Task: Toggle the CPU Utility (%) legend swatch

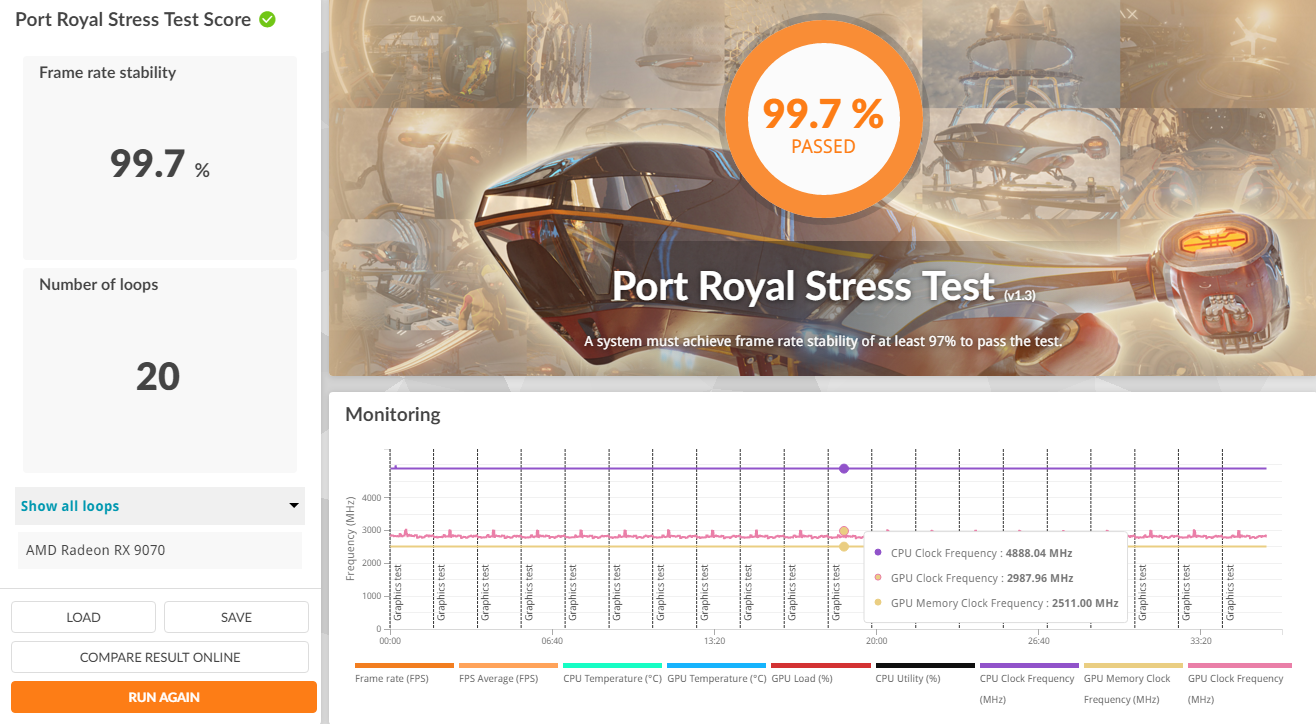Action: (x=924, y=665)
